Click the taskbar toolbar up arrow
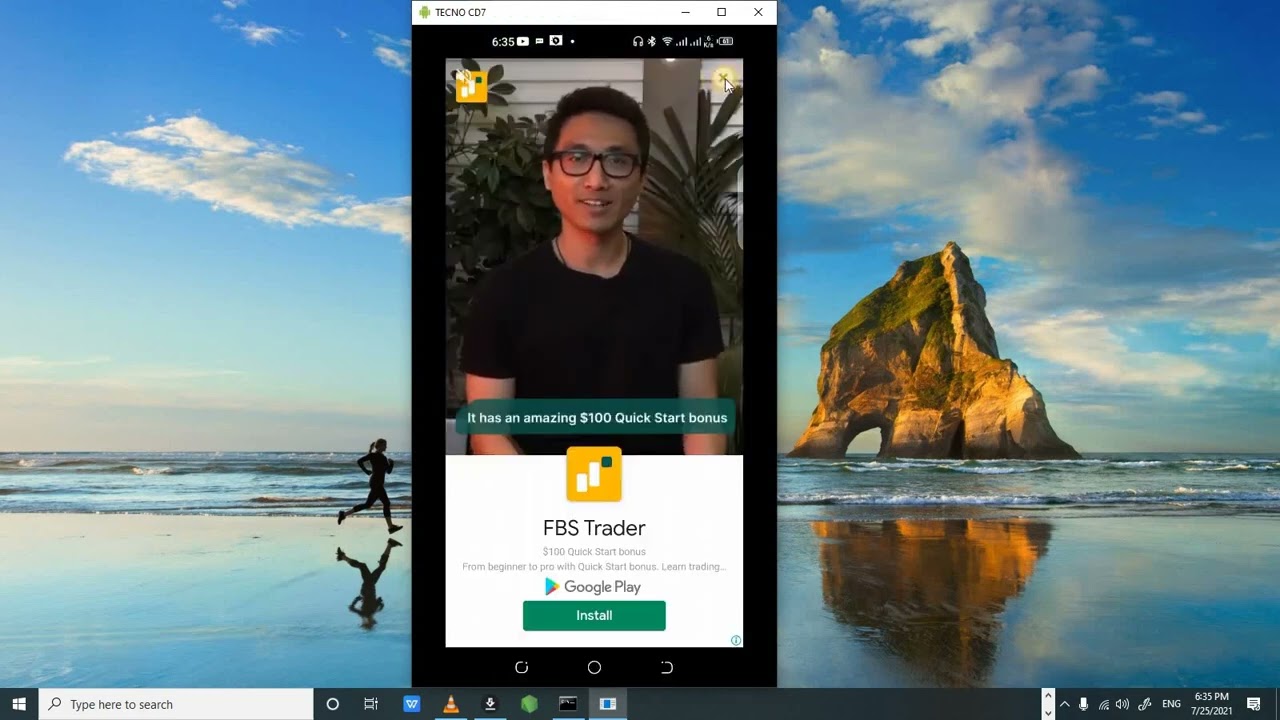1280x720 pixels. (1048, 695)
